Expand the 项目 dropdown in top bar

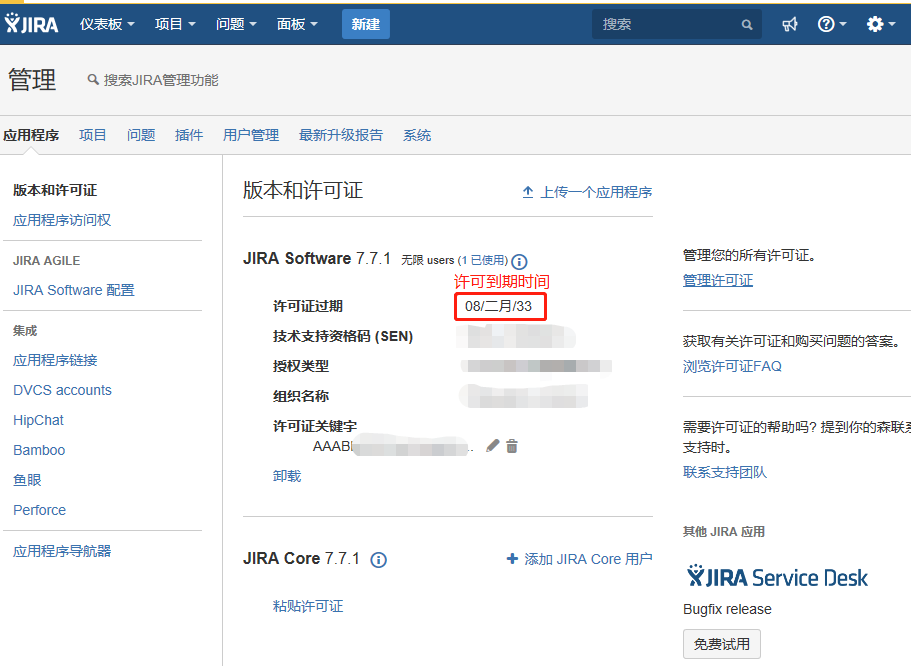click(175, 24)
